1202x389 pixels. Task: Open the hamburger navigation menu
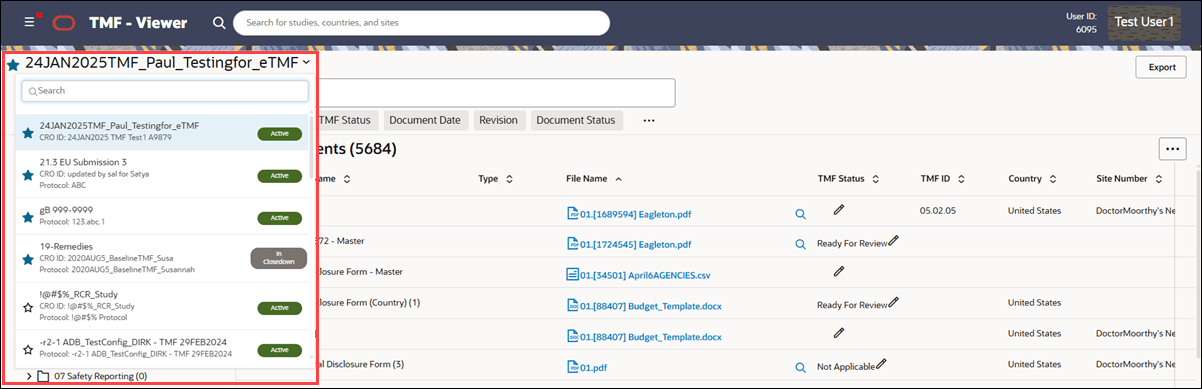pos(29,22)
